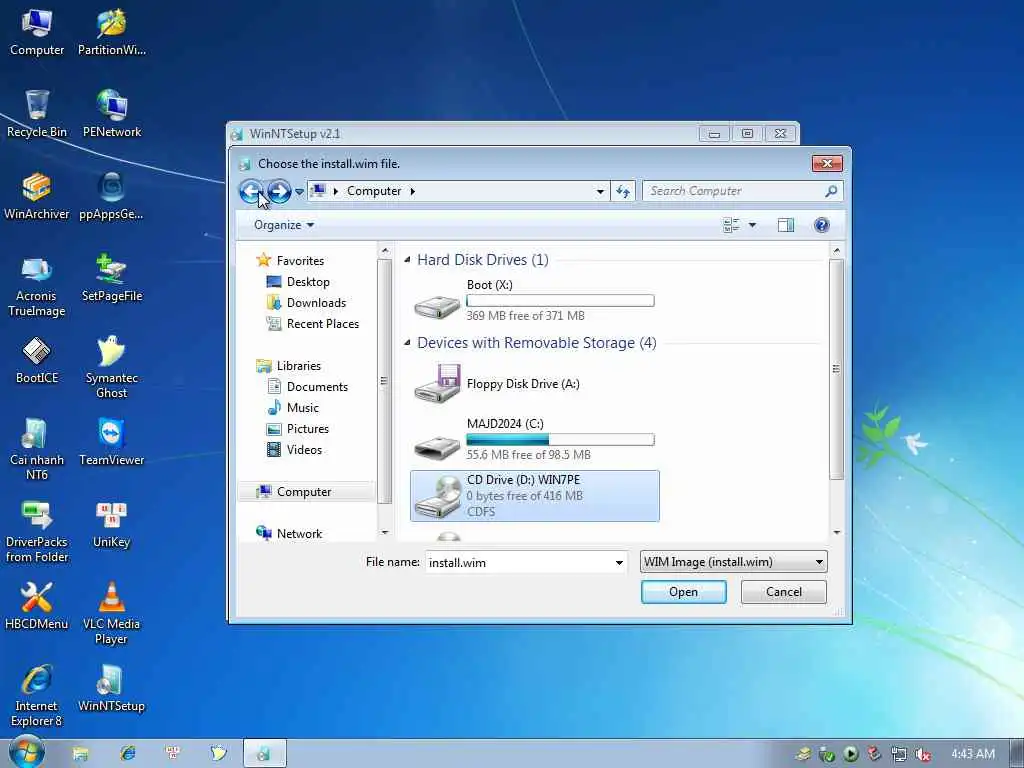Open Windows Explorer from the taskbar
The height and width of the screenshot is (768, 1024).
point(80,754)
